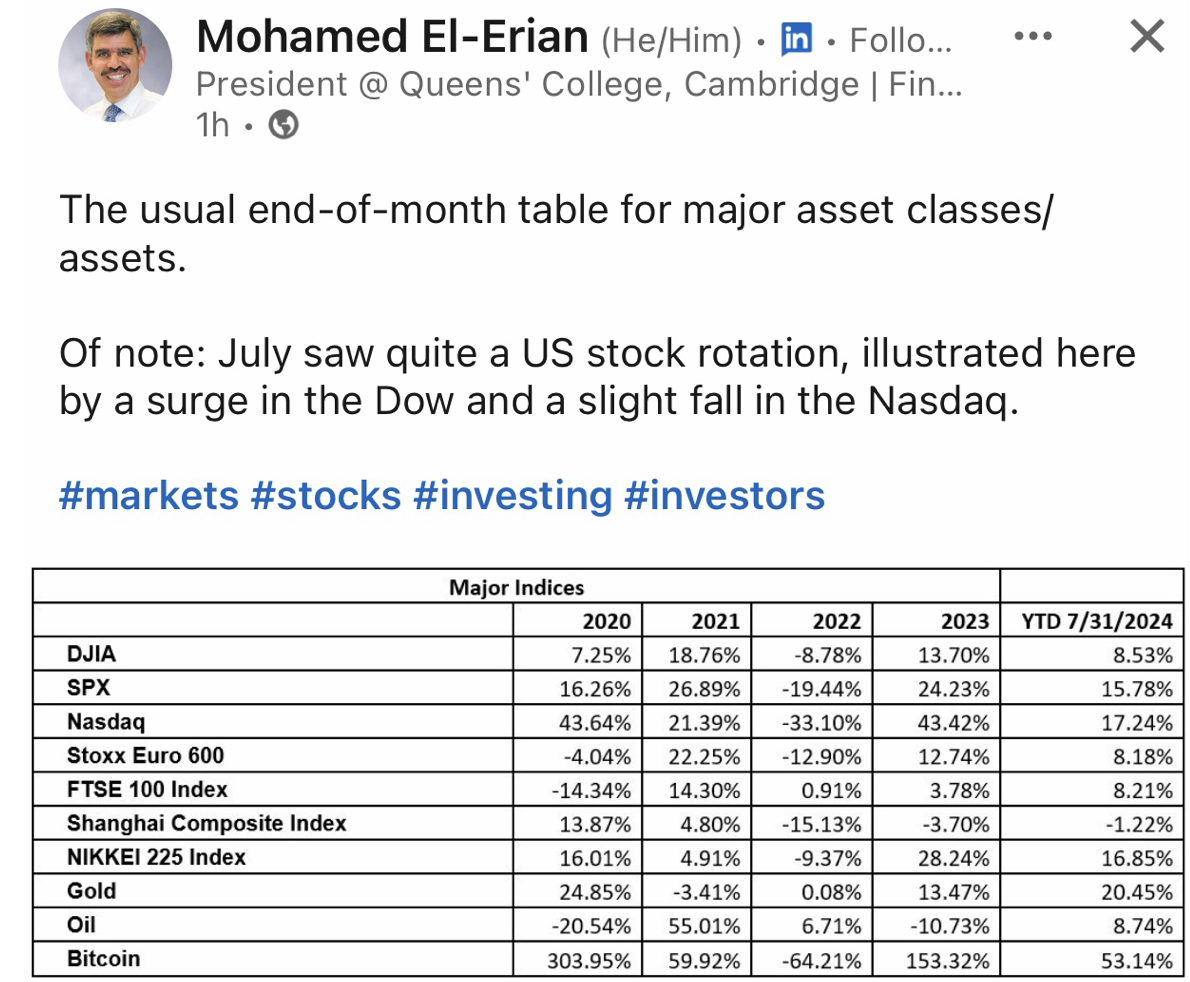The width and height of the screenshot is (1190, 982).
Task: Click the DJIA row label in the table
Action: (91, 654)
